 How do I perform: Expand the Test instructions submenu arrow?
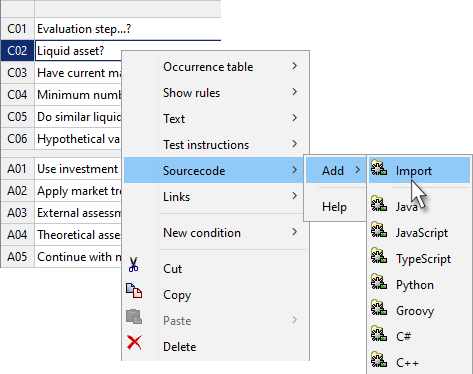[x=295, y=144]
